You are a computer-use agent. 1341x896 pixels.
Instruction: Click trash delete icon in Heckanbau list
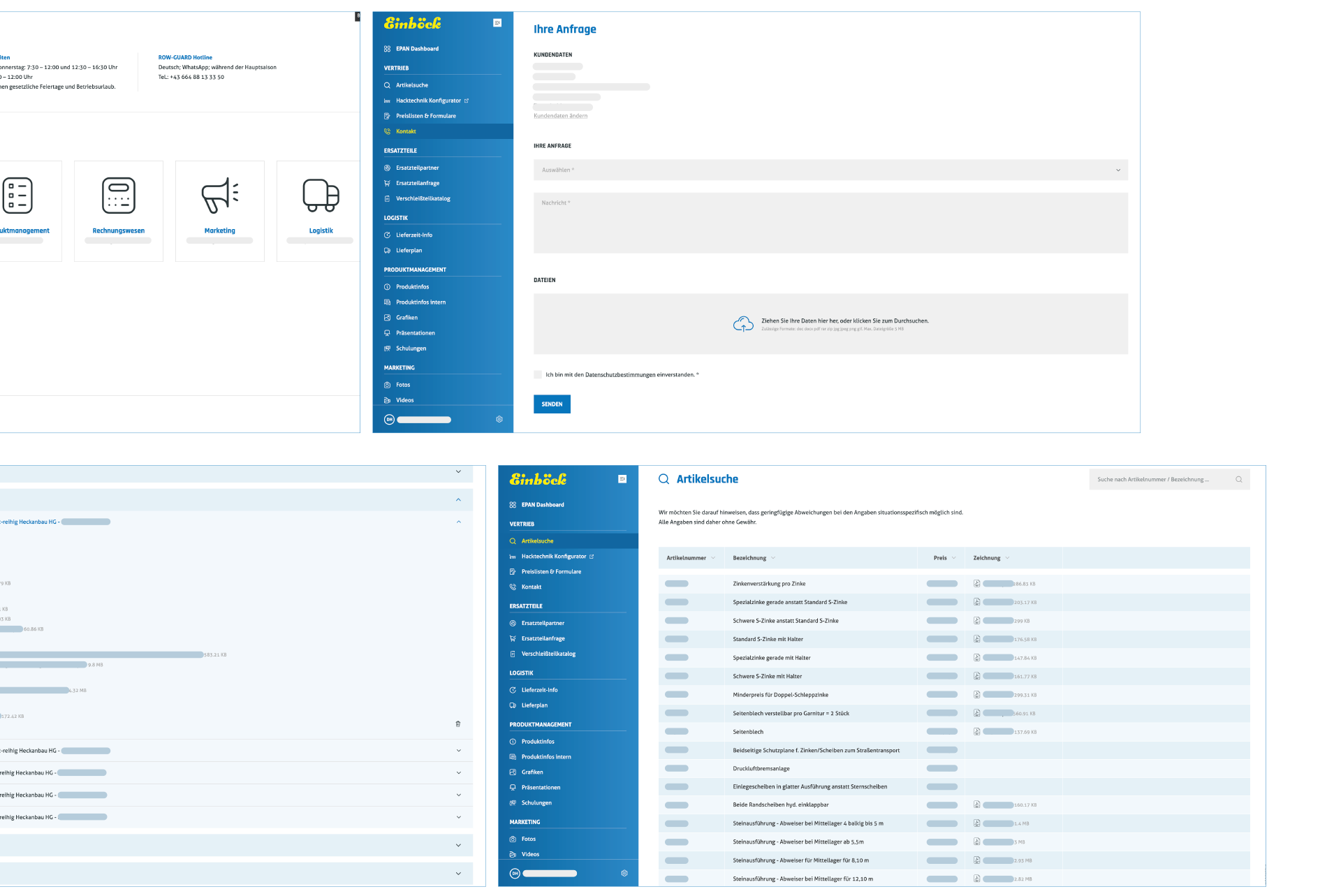click(458, 724)
